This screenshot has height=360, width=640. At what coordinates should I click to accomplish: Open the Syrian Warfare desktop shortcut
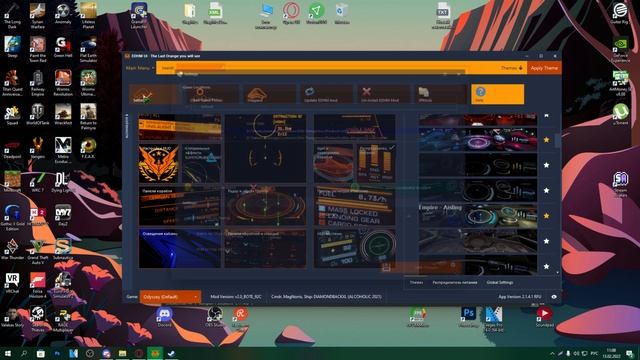38,16
